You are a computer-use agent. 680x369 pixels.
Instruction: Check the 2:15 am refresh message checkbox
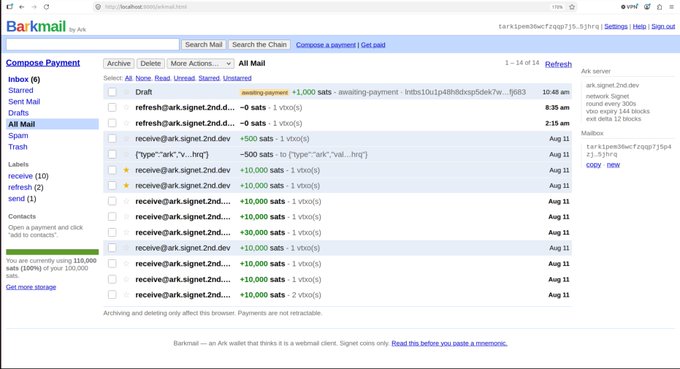tap(112, 123)
